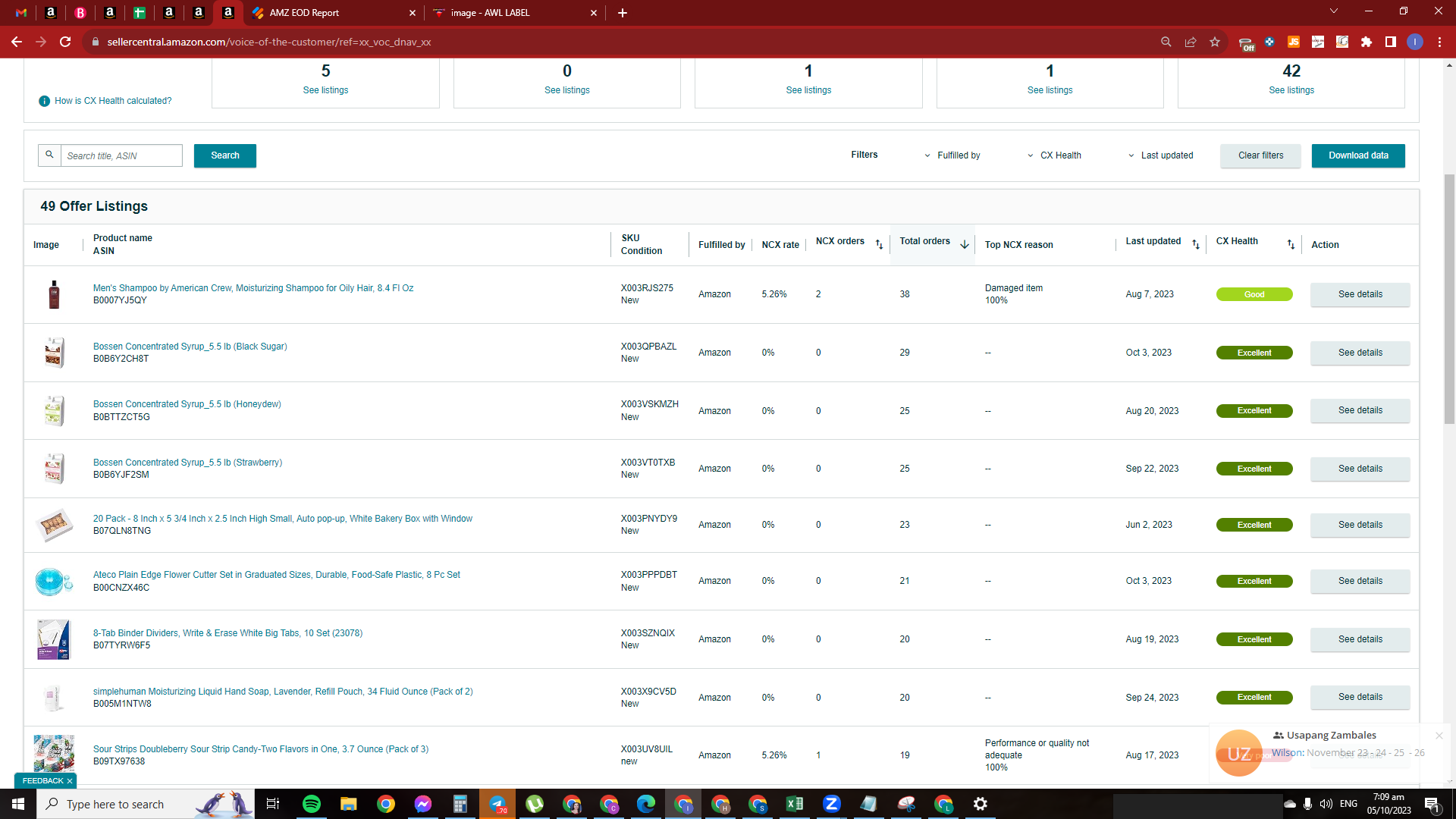Viewport: 1456px width, 819px height.
Task: Open Messenger from the taskbar
Action: (x=423, y=804)
